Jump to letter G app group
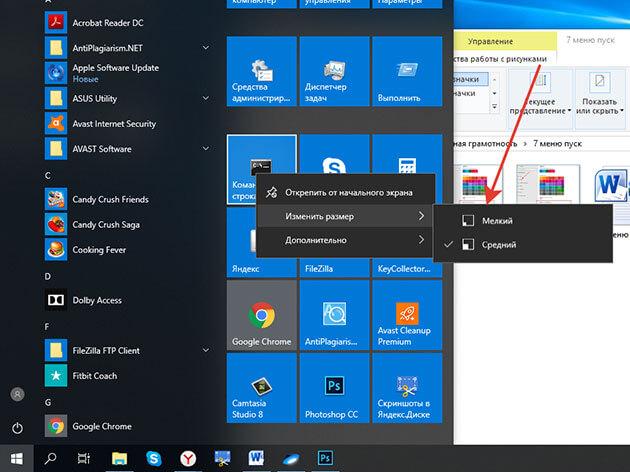 click(x=48, y=403)
